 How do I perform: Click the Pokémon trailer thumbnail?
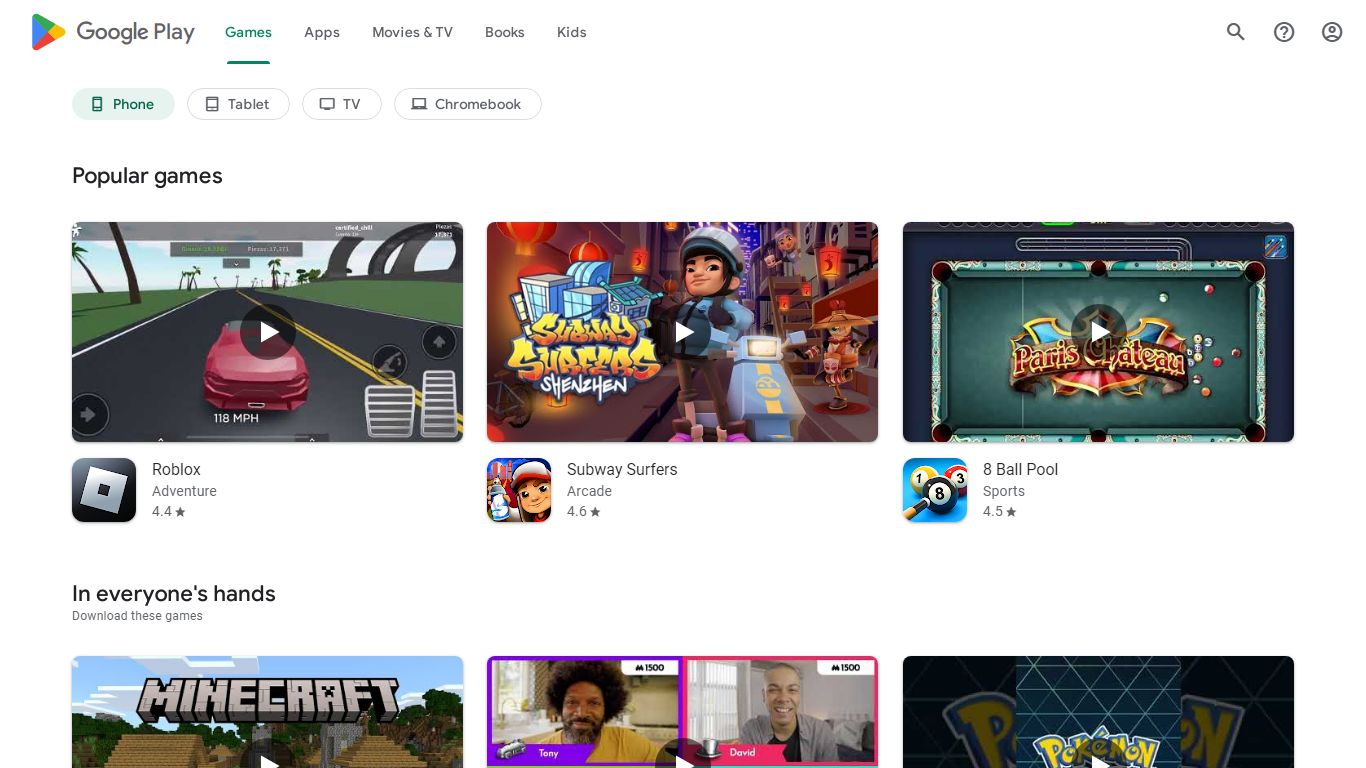coord(1098,712)
